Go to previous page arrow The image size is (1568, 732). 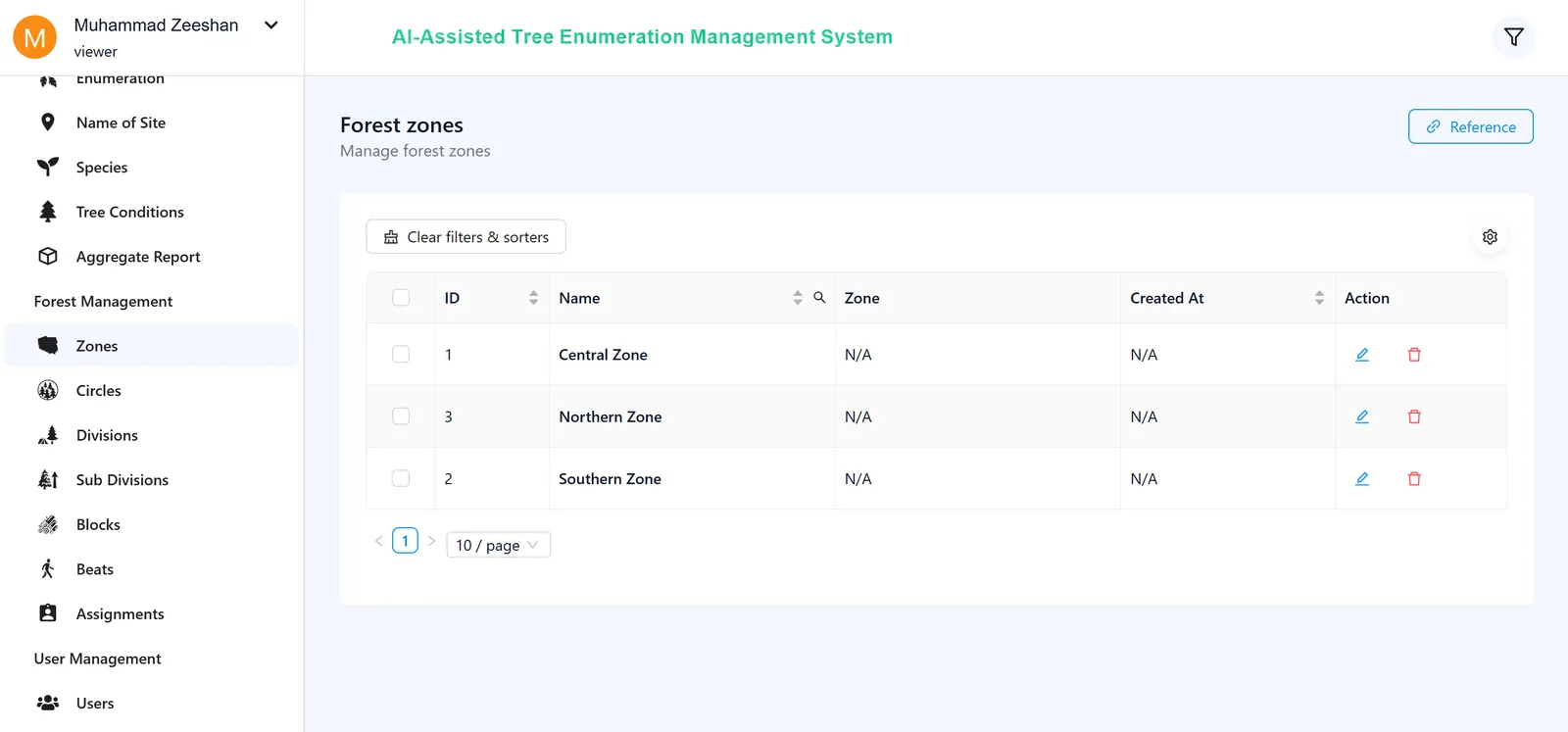coord(378,541)
